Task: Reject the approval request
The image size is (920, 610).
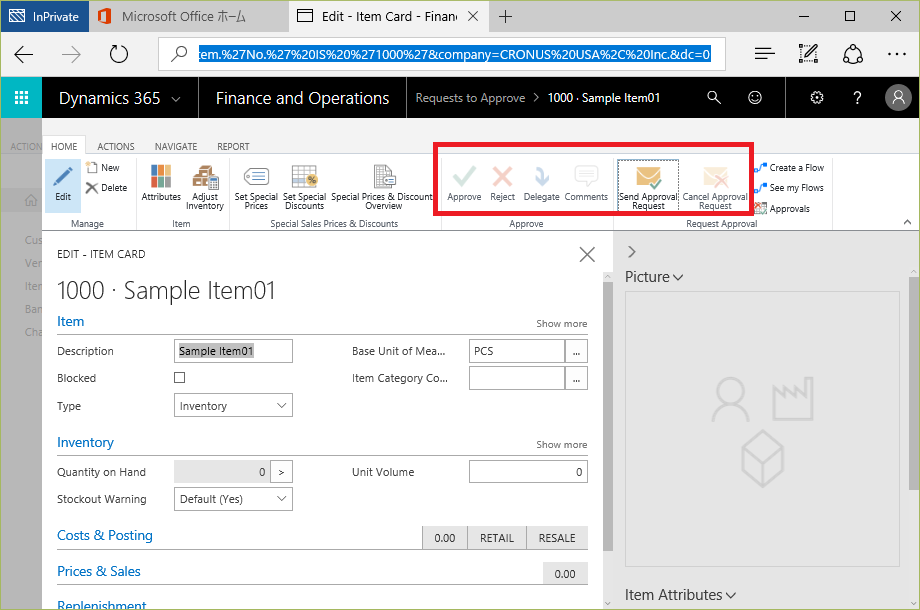Action: (x=502, y=184)
